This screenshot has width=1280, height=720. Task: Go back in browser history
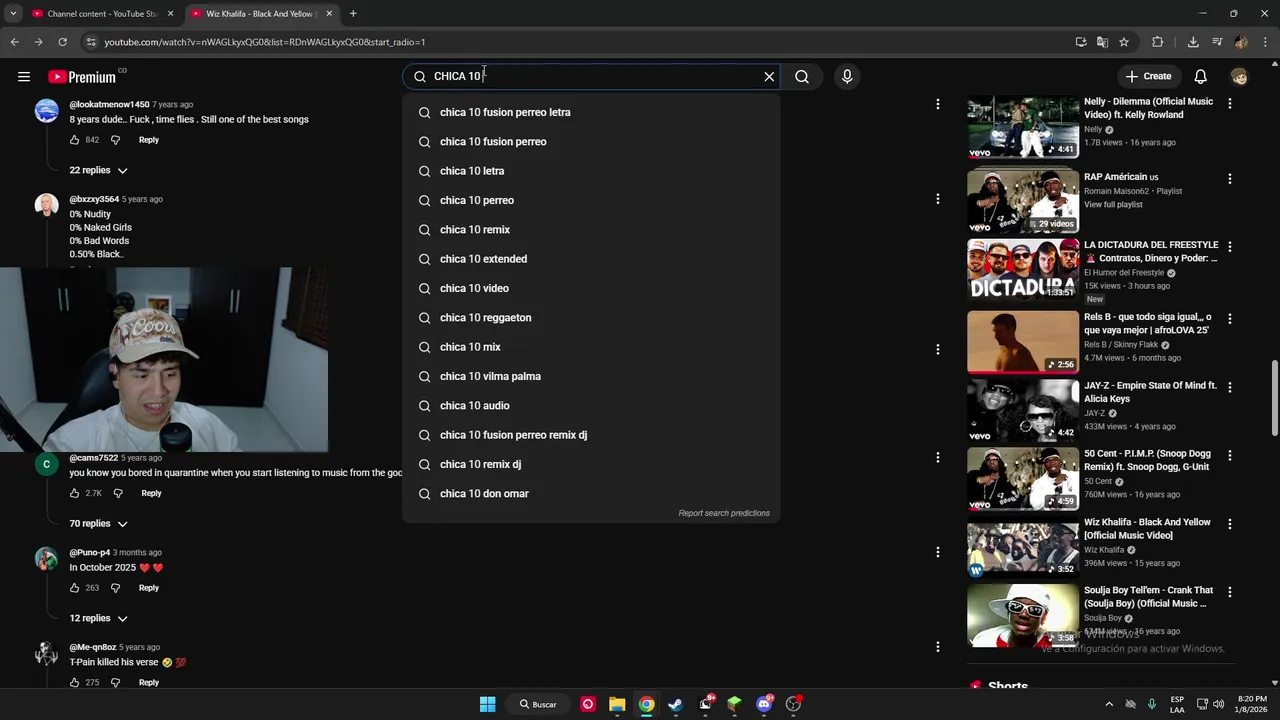(x=14, y=42)
